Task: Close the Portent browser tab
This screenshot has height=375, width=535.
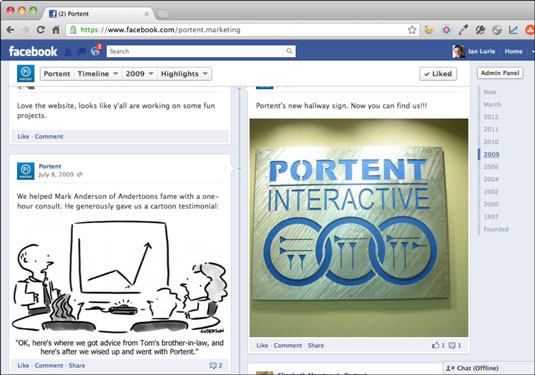Action: (x=146, y=14)
